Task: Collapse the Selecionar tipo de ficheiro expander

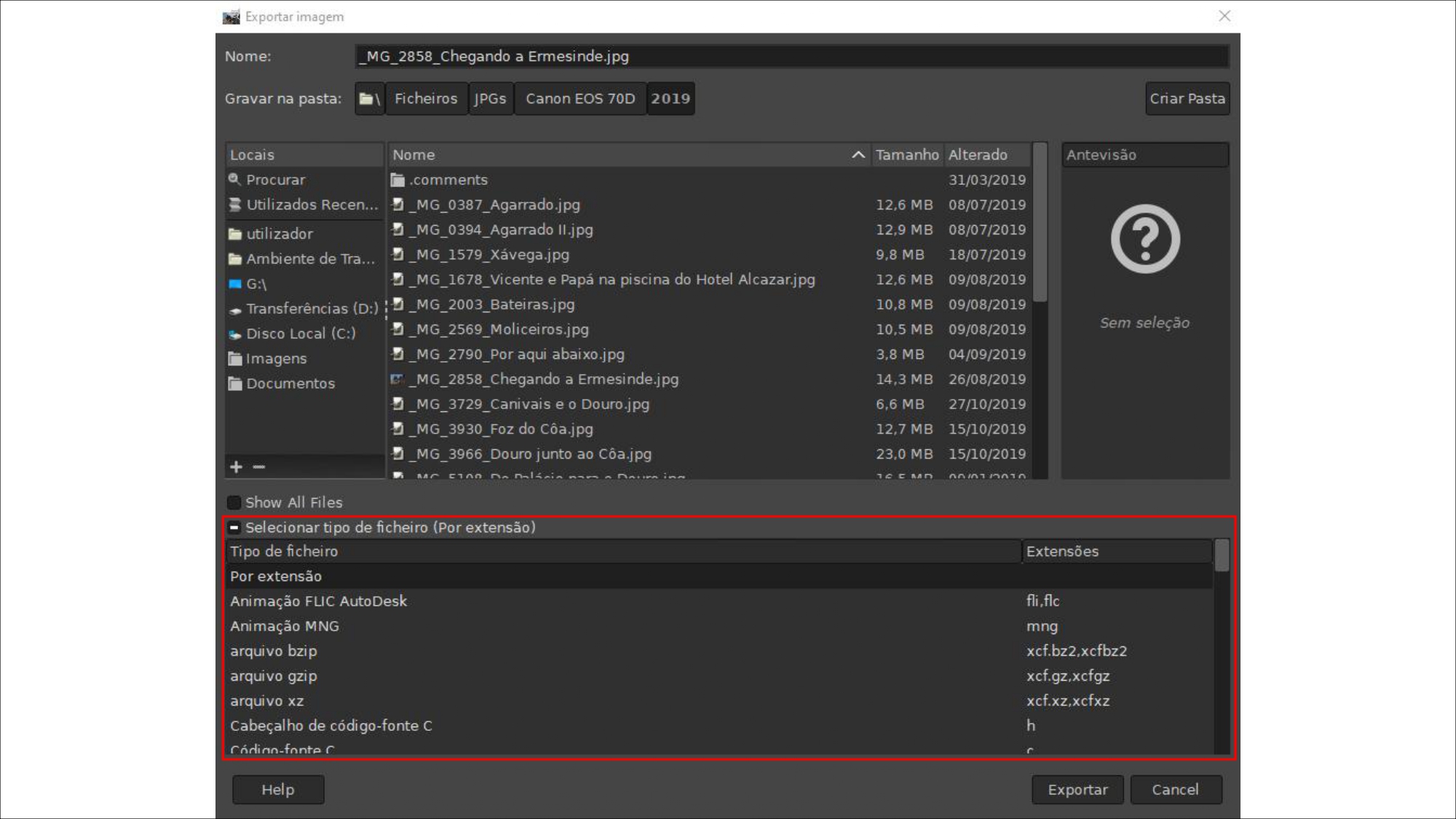Action: click(234, 527)
